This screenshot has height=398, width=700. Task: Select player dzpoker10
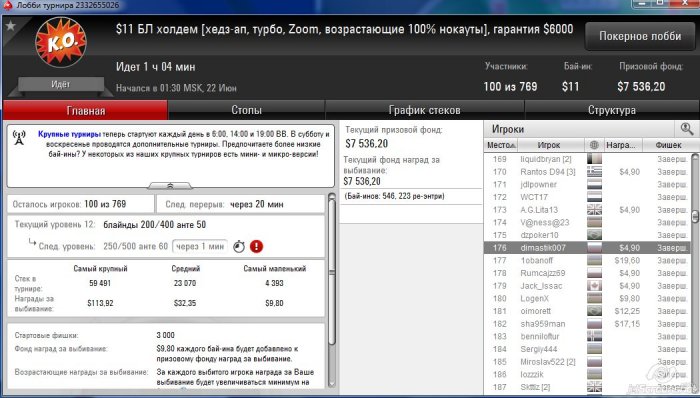(539, 235)
